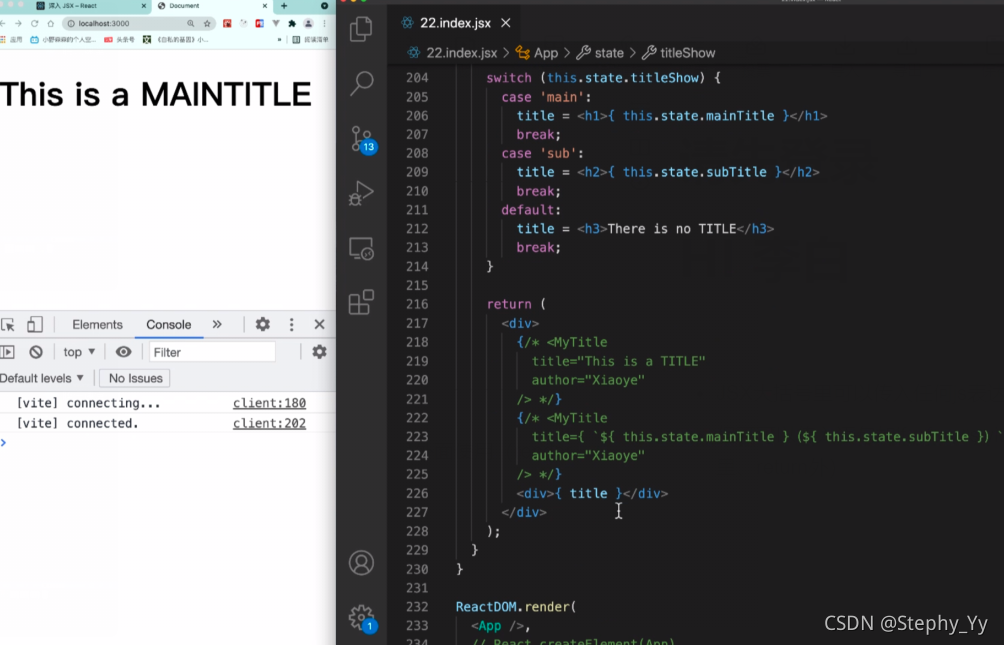Open a new browser tab
The height and width of the screenshot is (645, 1004).
pos(284,6)
